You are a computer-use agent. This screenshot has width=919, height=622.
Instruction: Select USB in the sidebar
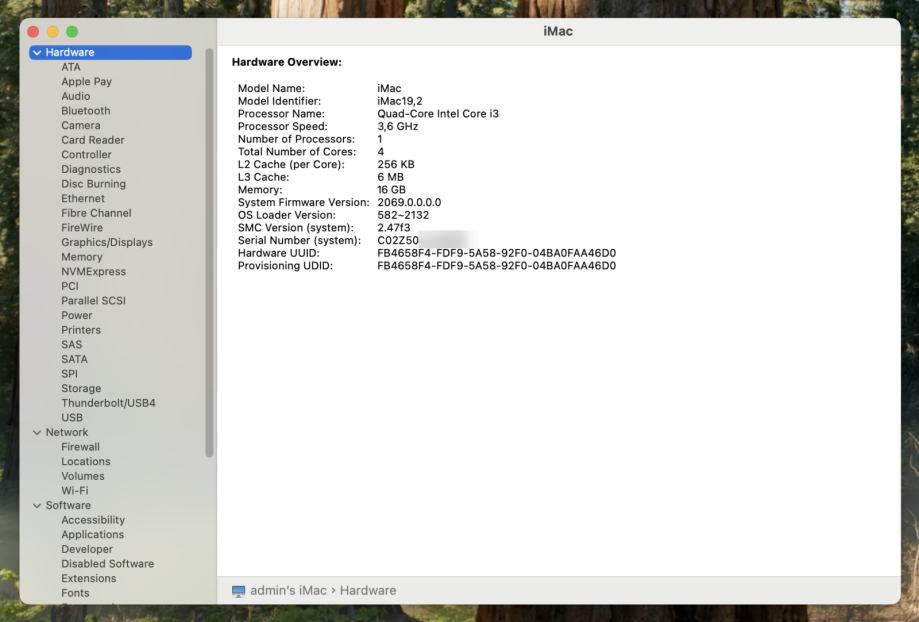point(72,418)
